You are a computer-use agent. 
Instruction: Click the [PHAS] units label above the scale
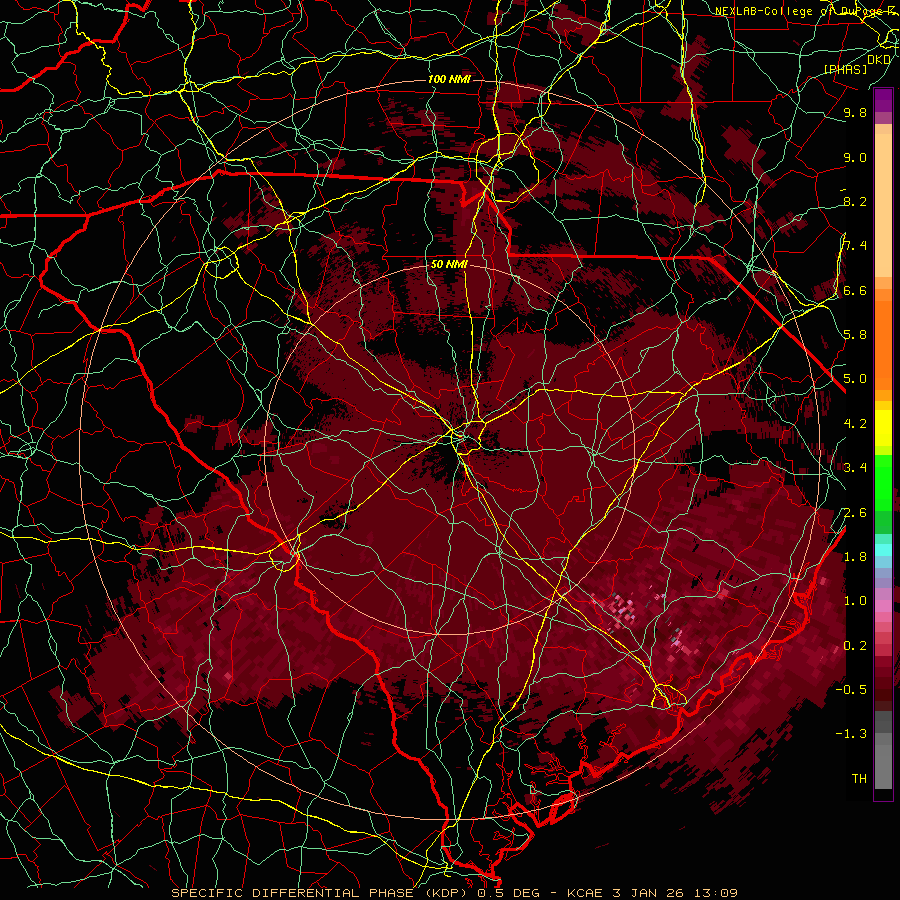click(845, 69)
